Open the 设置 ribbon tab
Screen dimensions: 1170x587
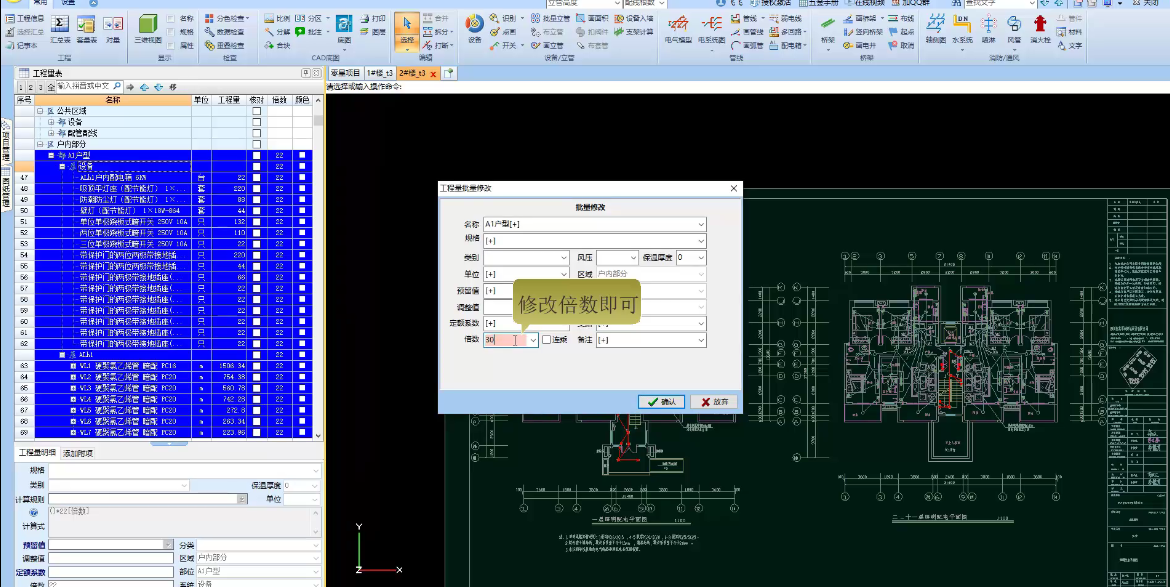coord(68,3)
